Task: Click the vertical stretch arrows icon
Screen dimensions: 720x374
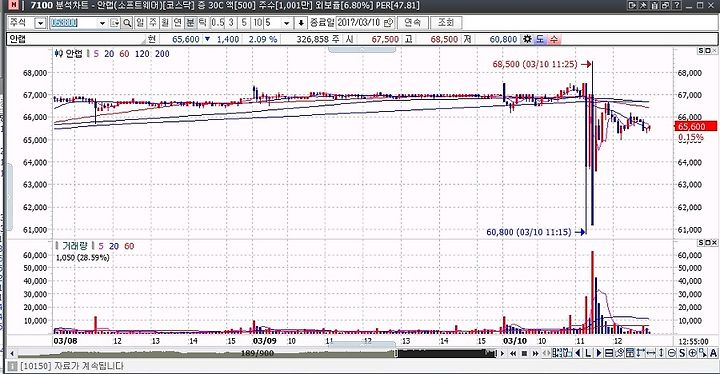Action: (x=661, y=353)
